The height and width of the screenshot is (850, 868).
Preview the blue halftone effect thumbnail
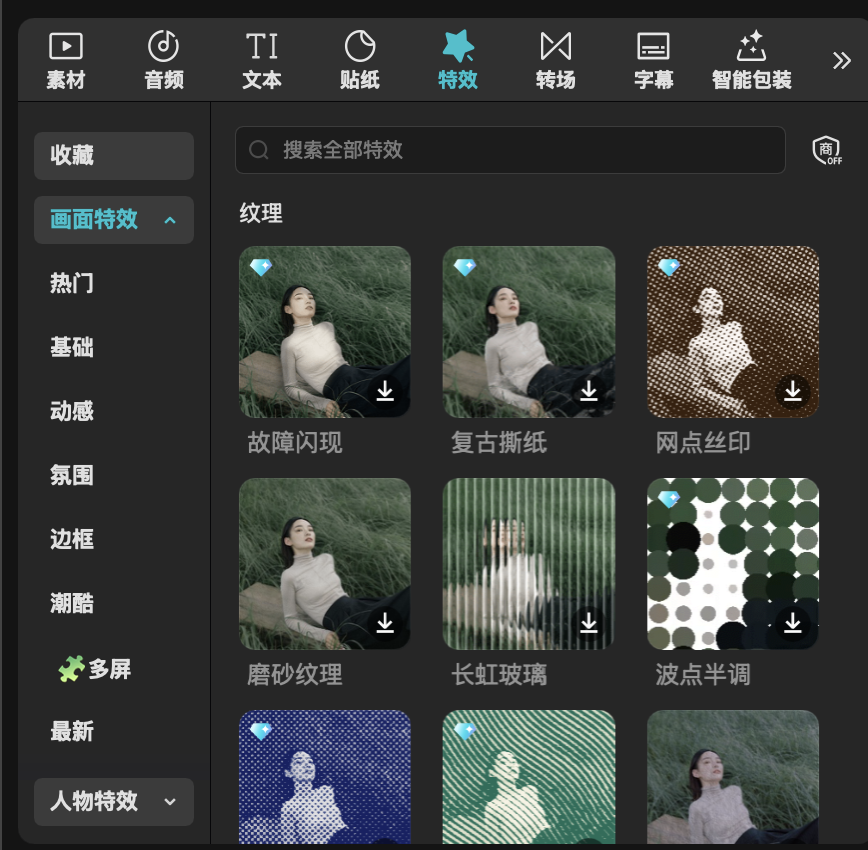click(325, 777)
